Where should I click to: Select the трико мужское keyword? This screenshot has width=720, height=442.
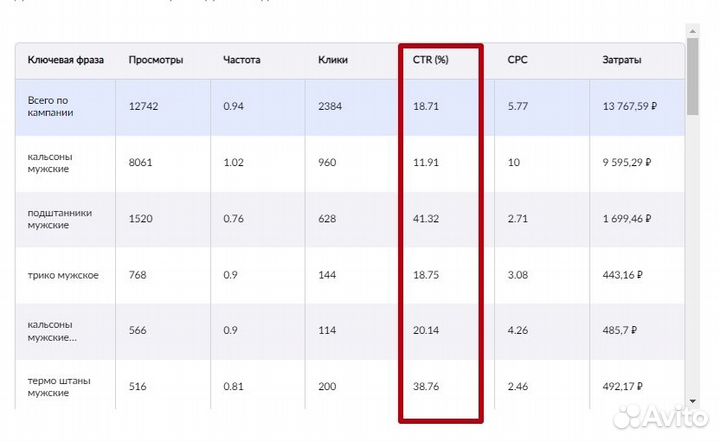(63, 275)
